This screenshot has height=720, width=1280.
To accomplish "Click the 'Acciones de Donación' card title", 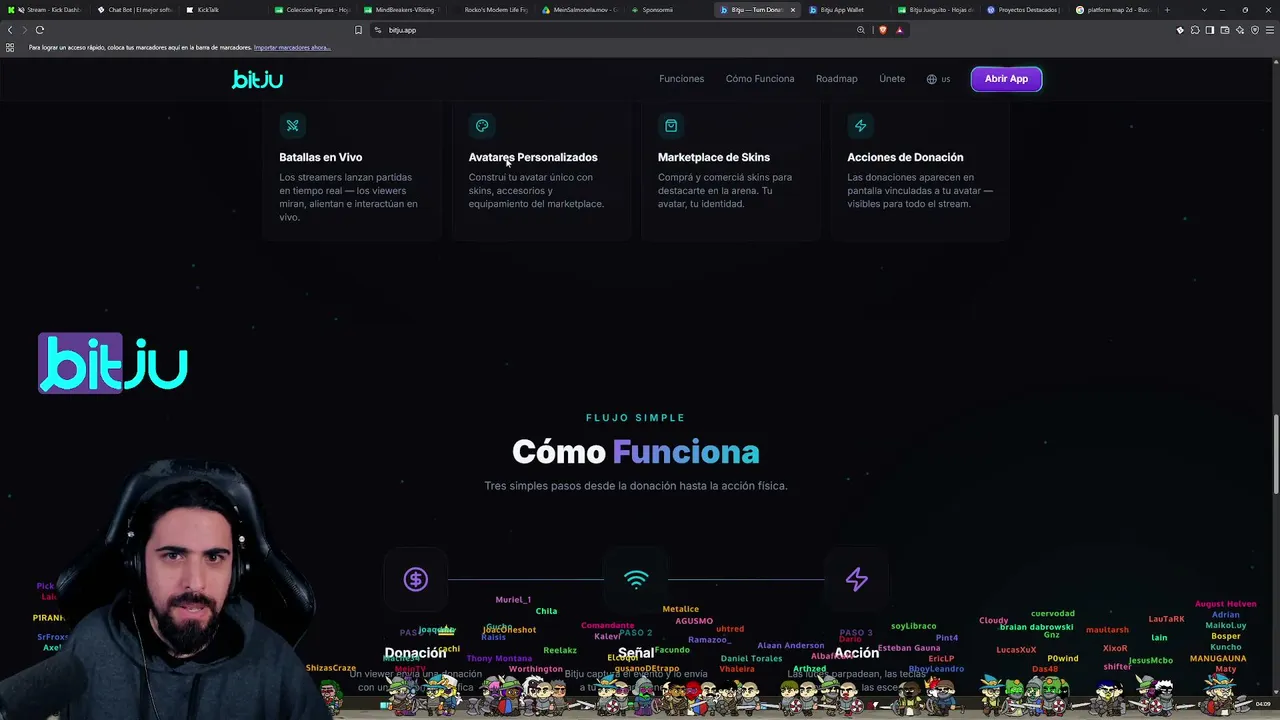I will (905, 157).
